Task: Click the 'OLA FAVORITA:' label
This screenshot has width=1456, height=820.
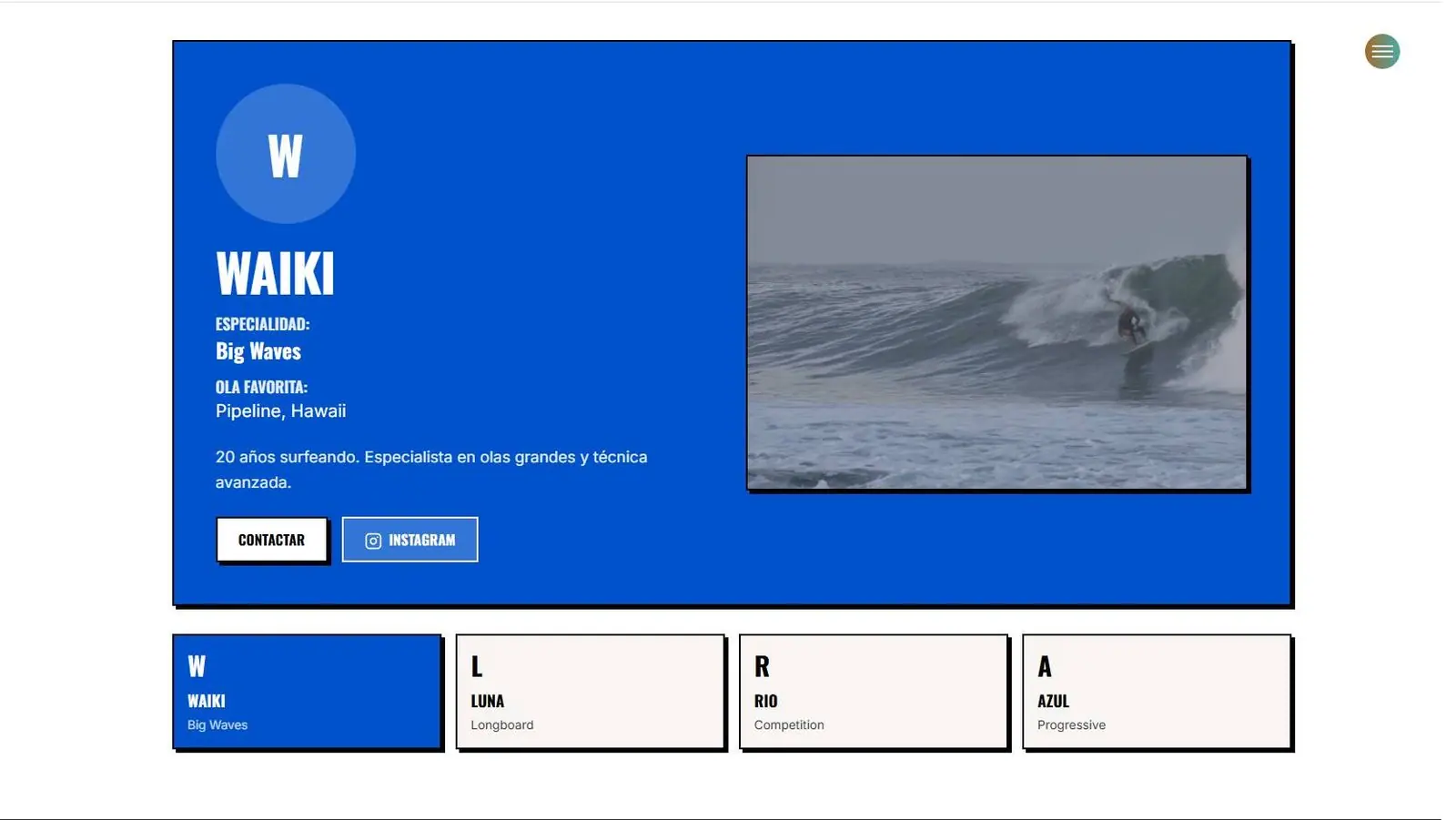Action: pyautogui.click(x=261, y=387)
